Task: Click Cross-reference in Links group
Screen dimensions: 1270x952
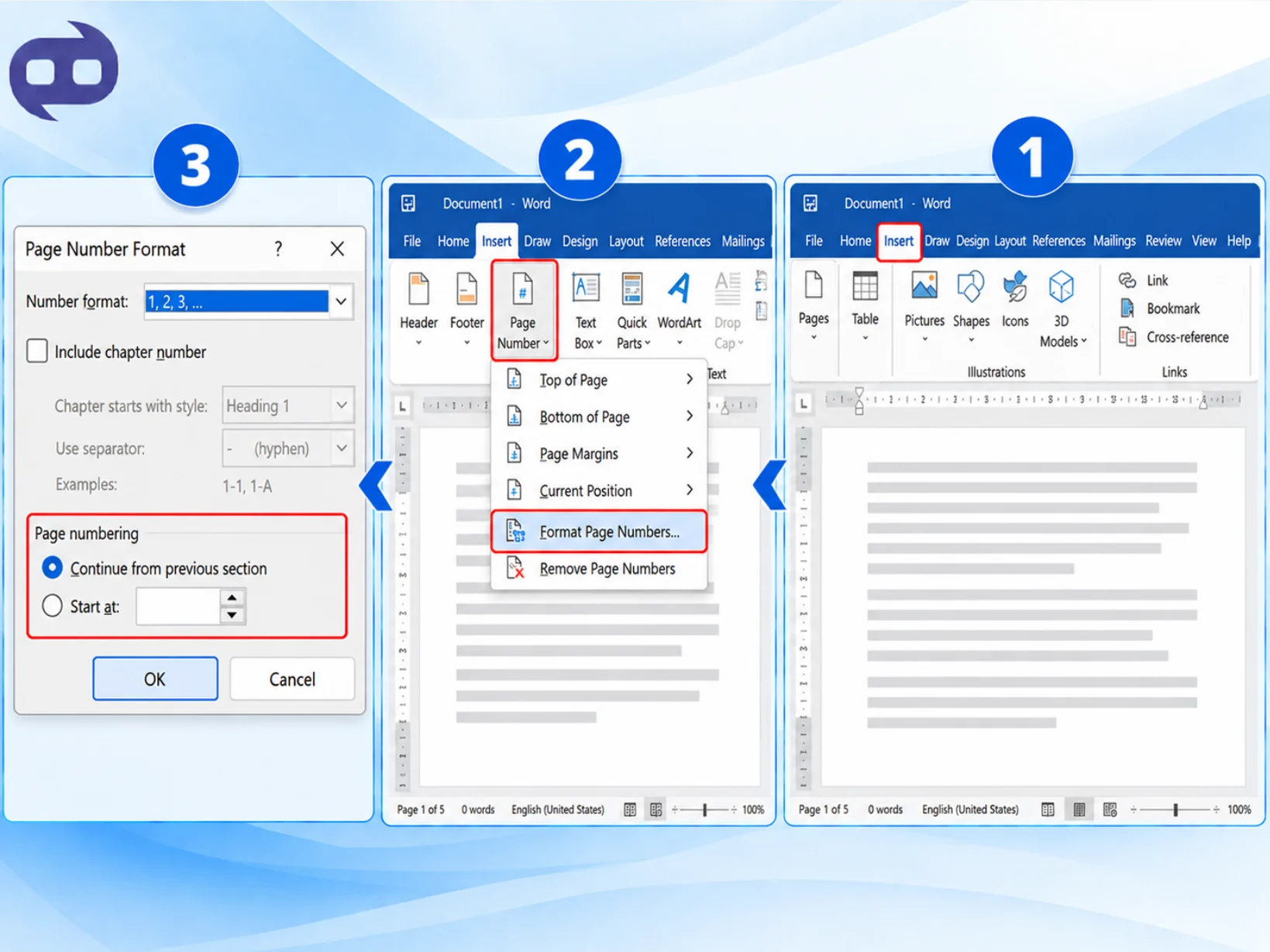Action: tap(1174, 337)
